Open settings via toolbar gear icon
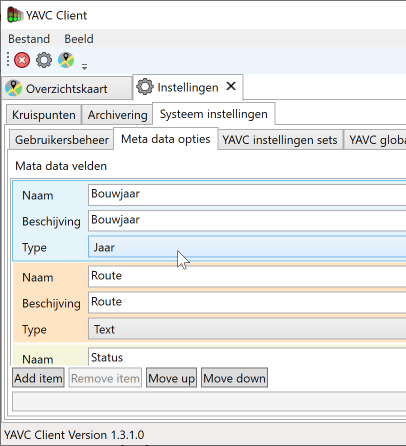This screenshot has width=406, height=446. pos(44,60)
